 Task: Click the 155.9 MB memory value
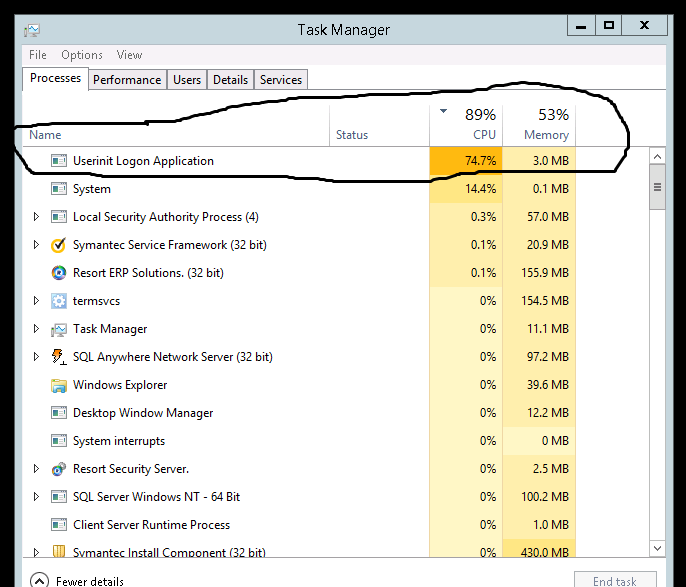545,273
